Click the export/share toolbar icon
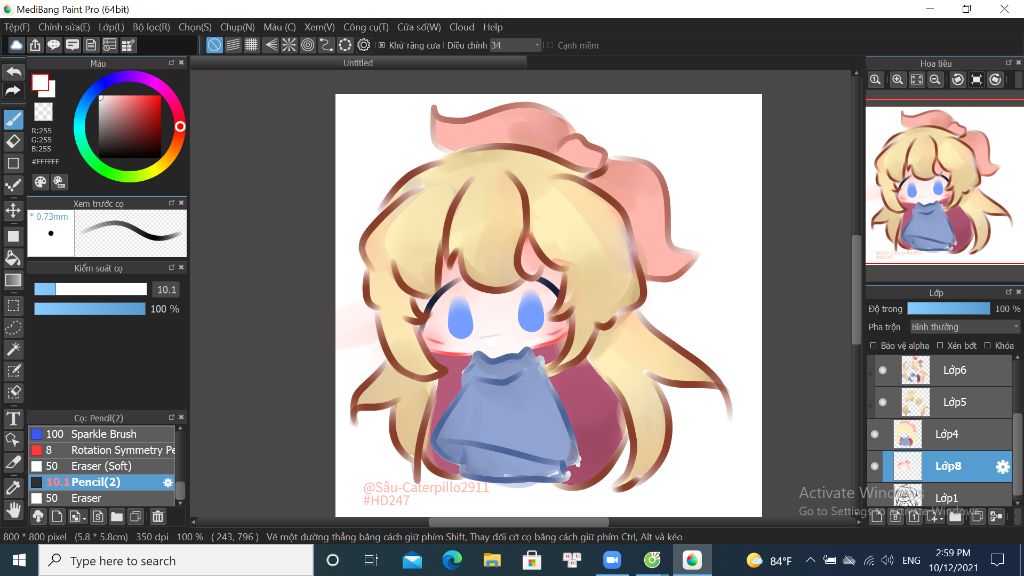 [35, 45]
